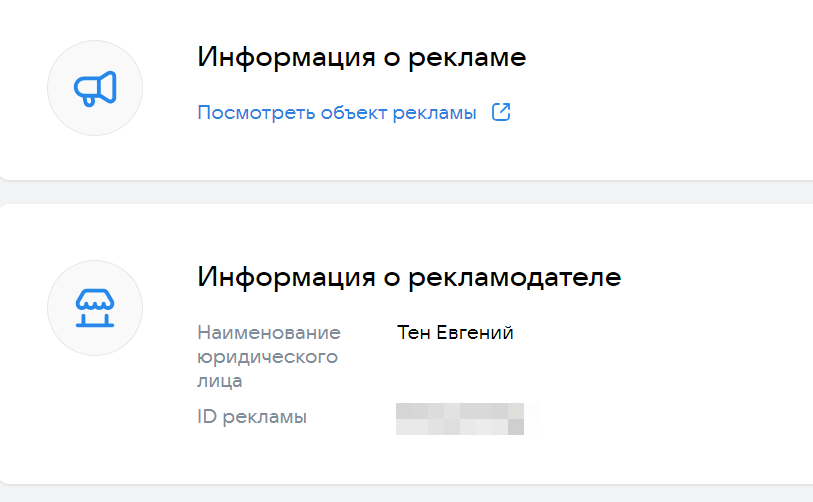Click the external link arrow icon

coord(501,112)
